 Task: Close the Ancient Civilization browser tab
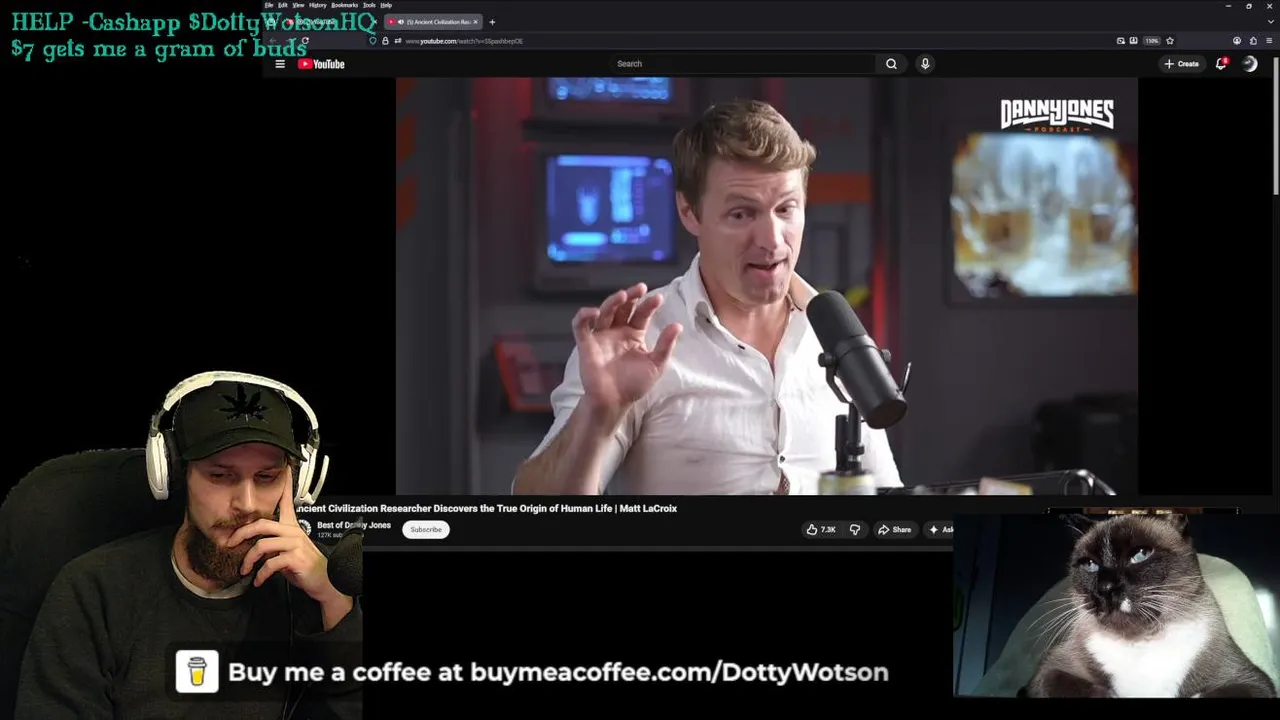point(476,22)
